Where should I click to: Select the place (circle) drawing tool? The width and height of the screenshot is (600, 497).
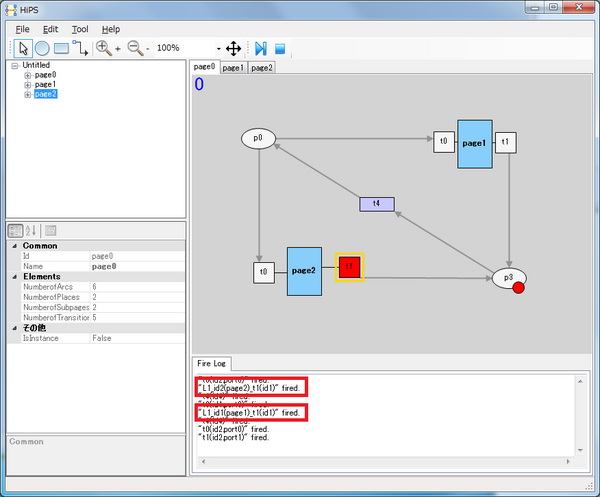pos(42,49)
